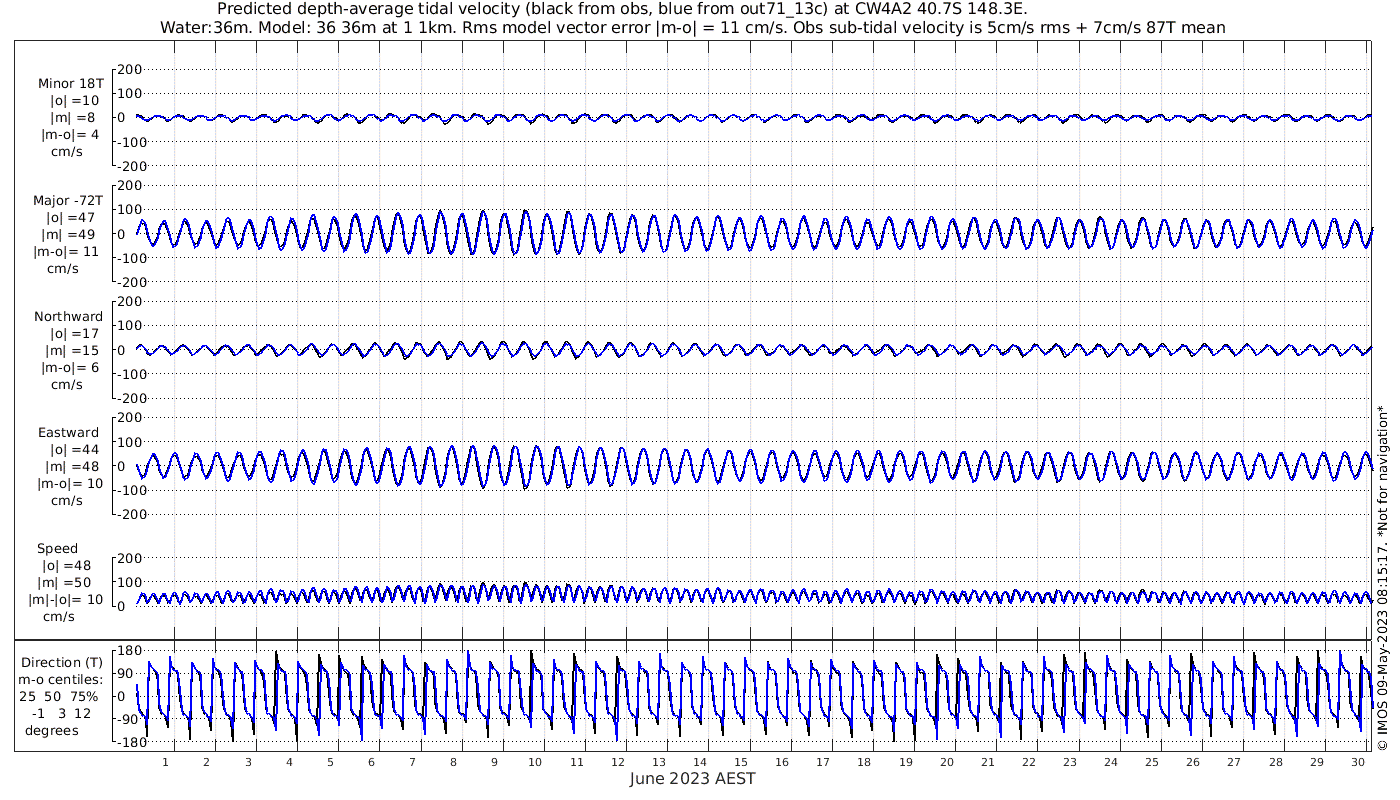1400x800 pixels.
Task: Click the day '25' tick label on time axis
Action: 1152,761
